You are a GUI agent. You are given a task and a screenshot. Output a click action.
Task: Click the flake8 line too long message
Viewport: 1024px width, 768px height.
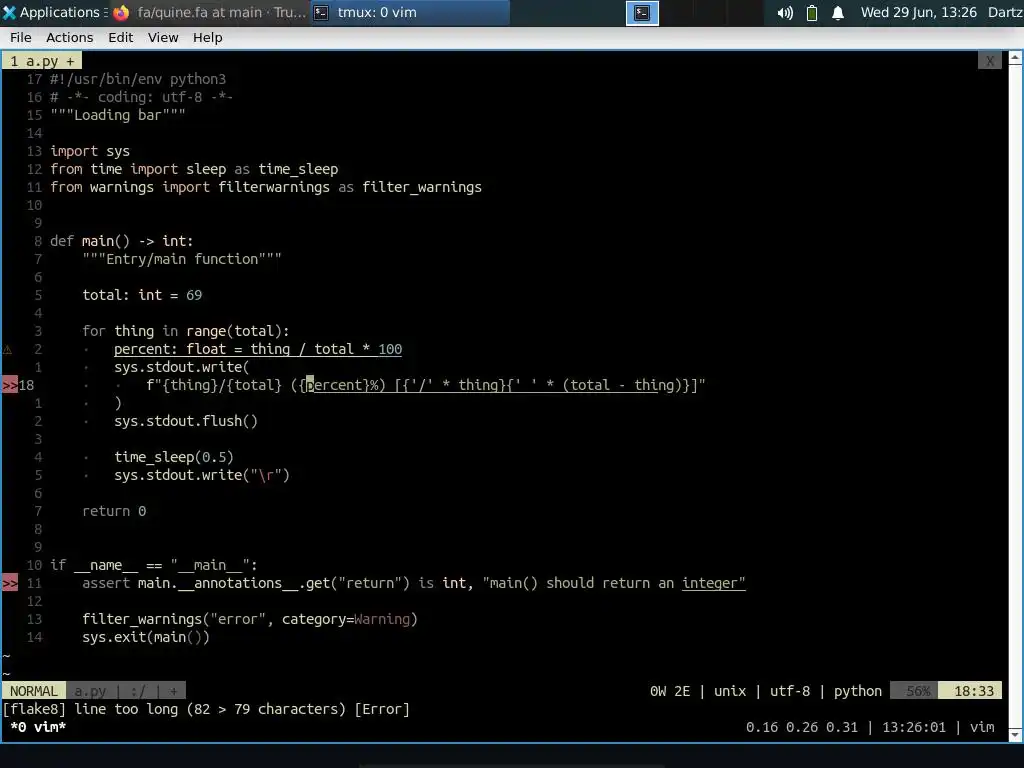pyautogui.click(x=206, y=709)
